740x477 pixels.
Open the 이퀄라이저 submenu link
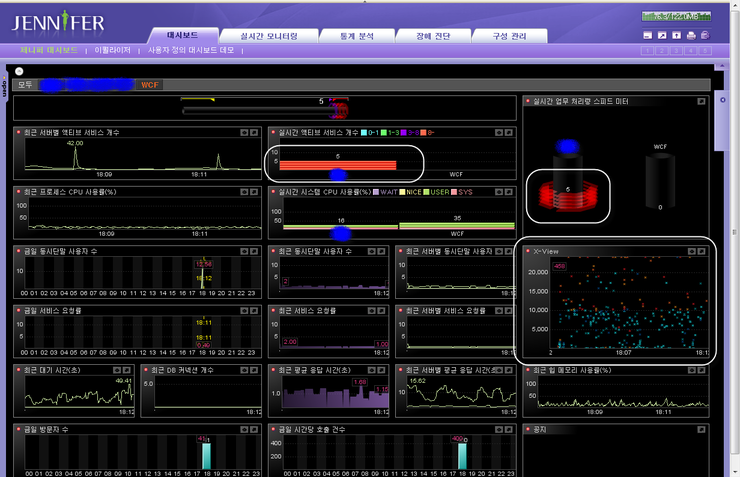112,50
